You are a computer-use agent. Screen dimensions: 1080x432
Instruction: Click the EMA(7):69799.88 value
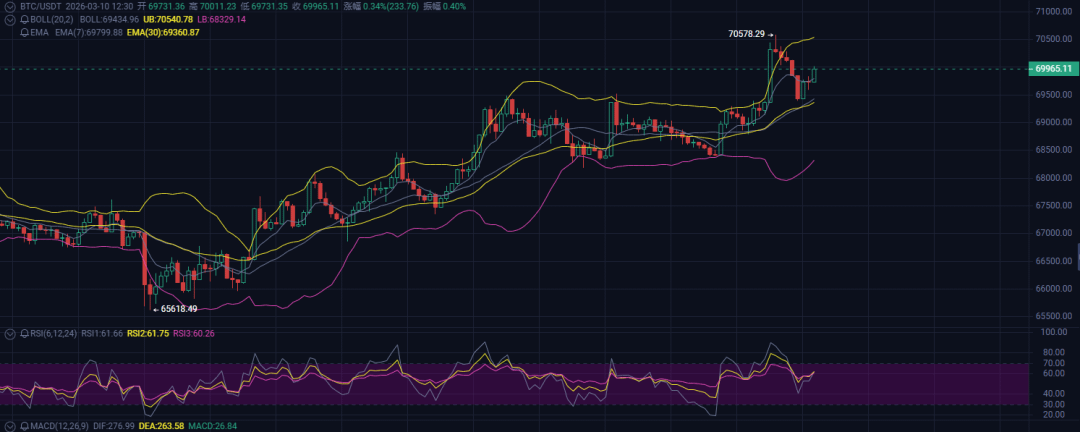point(89,32)
